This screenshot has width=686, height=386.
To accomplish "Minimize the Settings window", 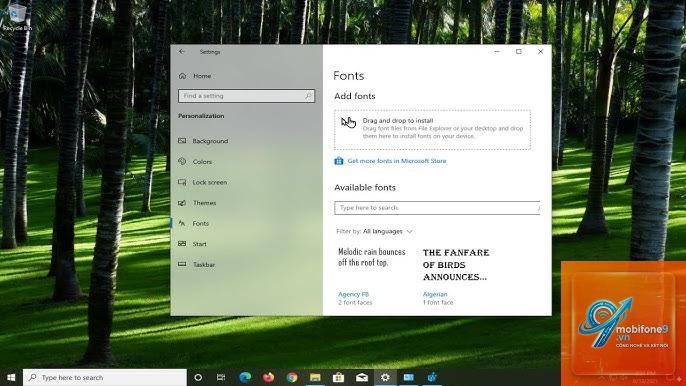I will (497, 52).
